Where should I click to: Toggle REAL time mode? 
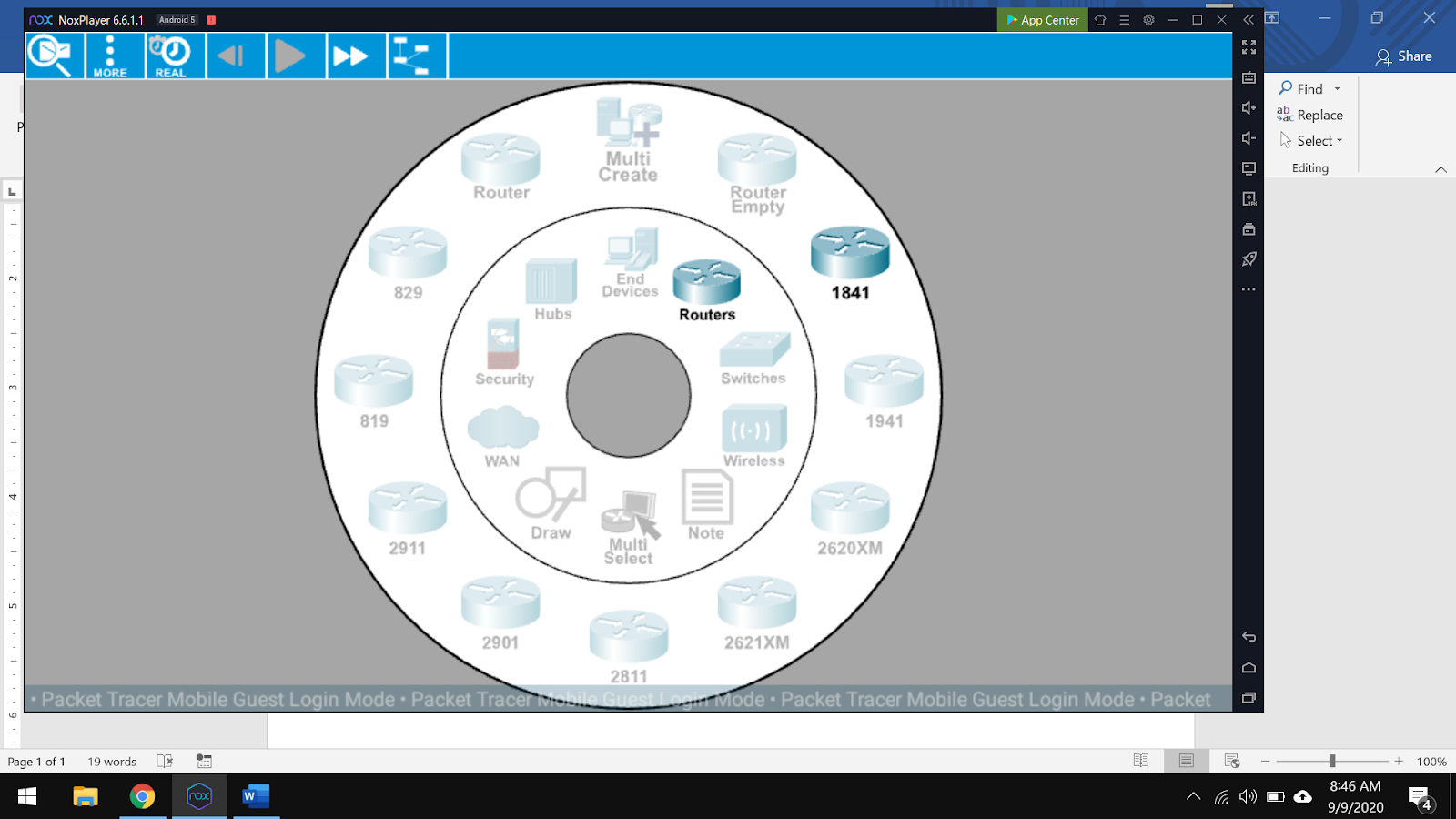tap(170, 56)
